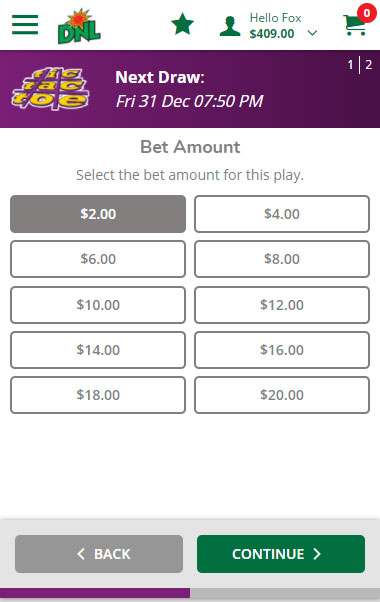Pick the $10.00 bet amount

point(98,305)
